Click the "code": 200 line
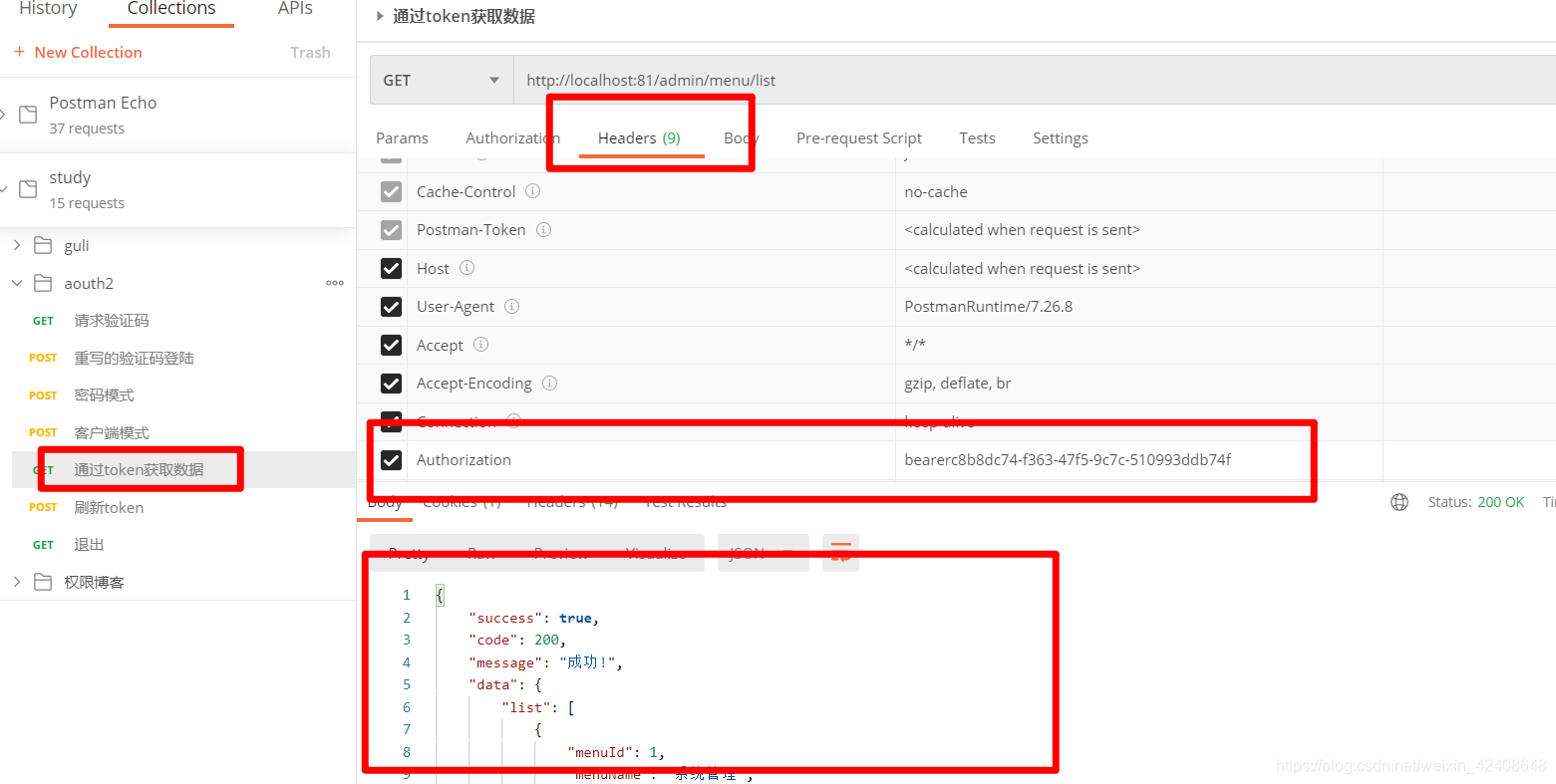This screenshot has height=784, width=1556. (517, 641)
